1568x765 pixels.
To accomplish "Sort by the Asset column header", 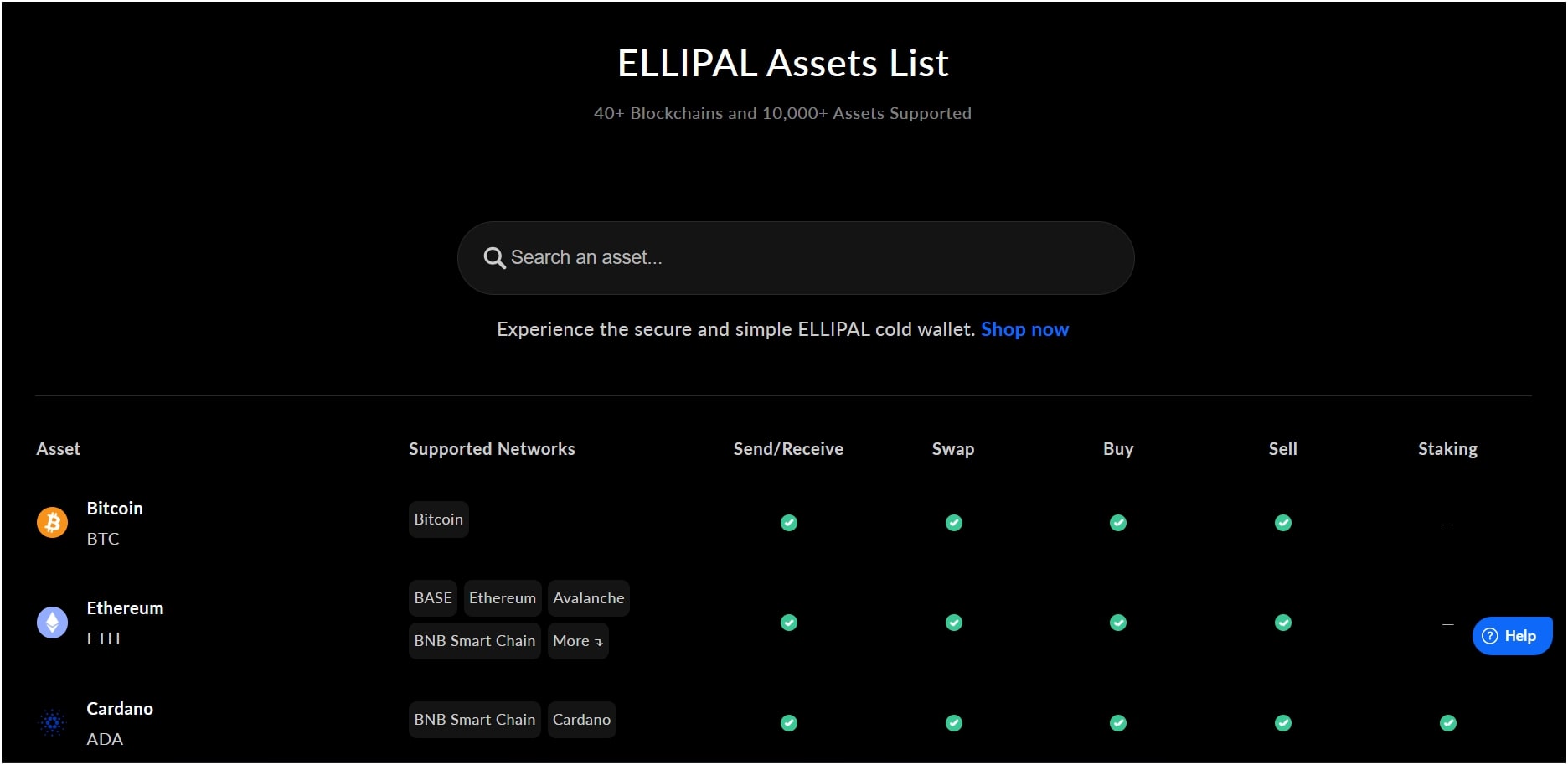I will [x=58, y=448].
